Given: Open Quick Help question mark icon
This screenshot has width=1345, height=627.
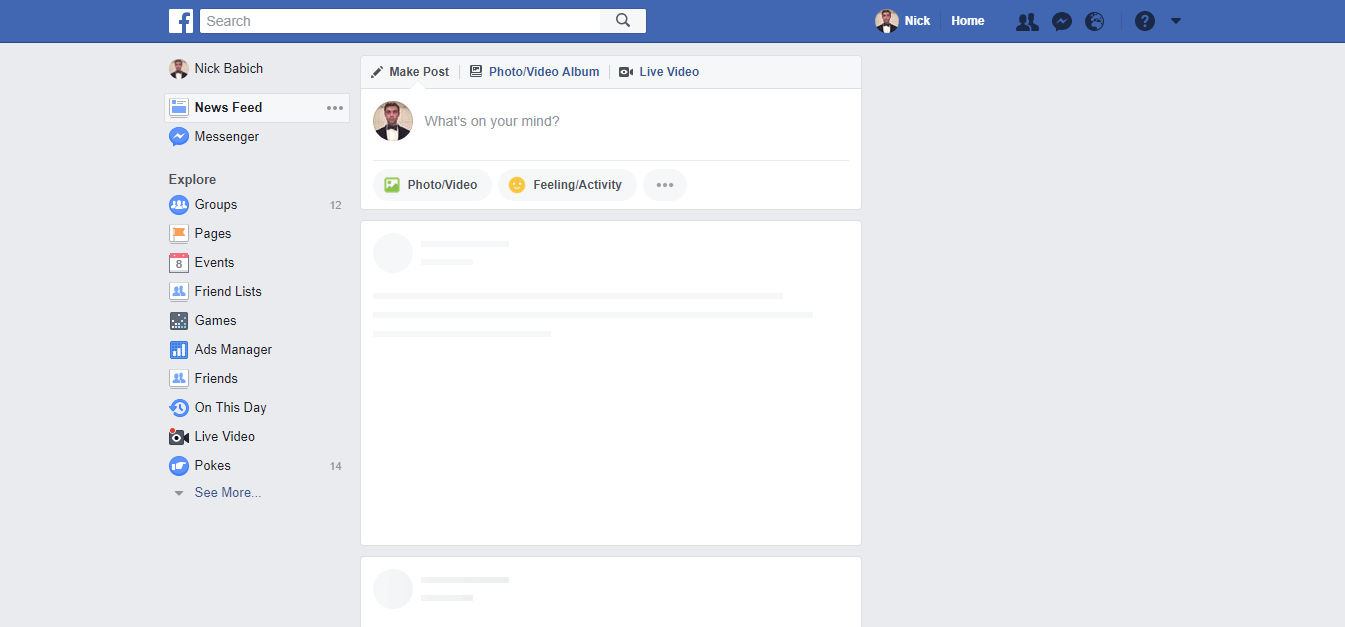Looking at the screenshot, I should click(x=1145, y=21).
